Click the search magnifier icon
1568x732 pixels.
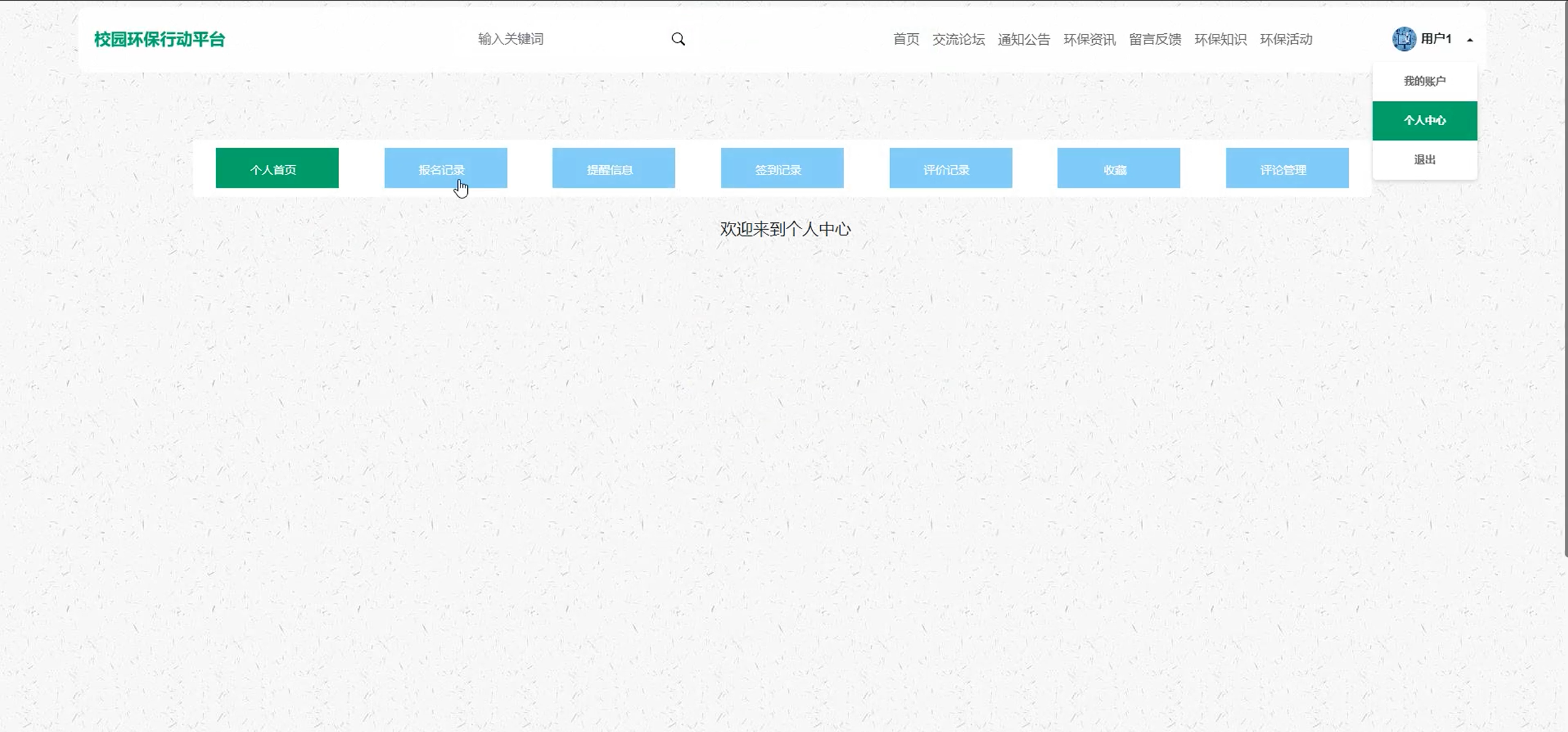pos(678,39)
